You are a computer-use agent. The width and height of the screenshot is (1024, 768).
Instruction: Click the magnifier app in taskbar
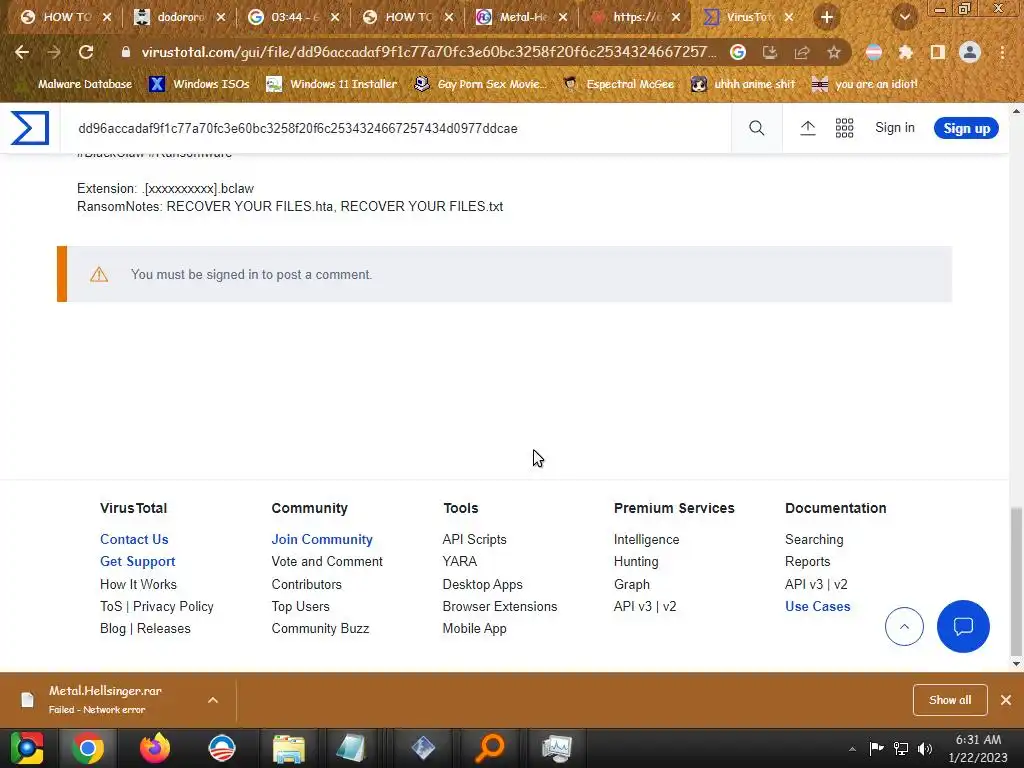click(x=490, y=748)
